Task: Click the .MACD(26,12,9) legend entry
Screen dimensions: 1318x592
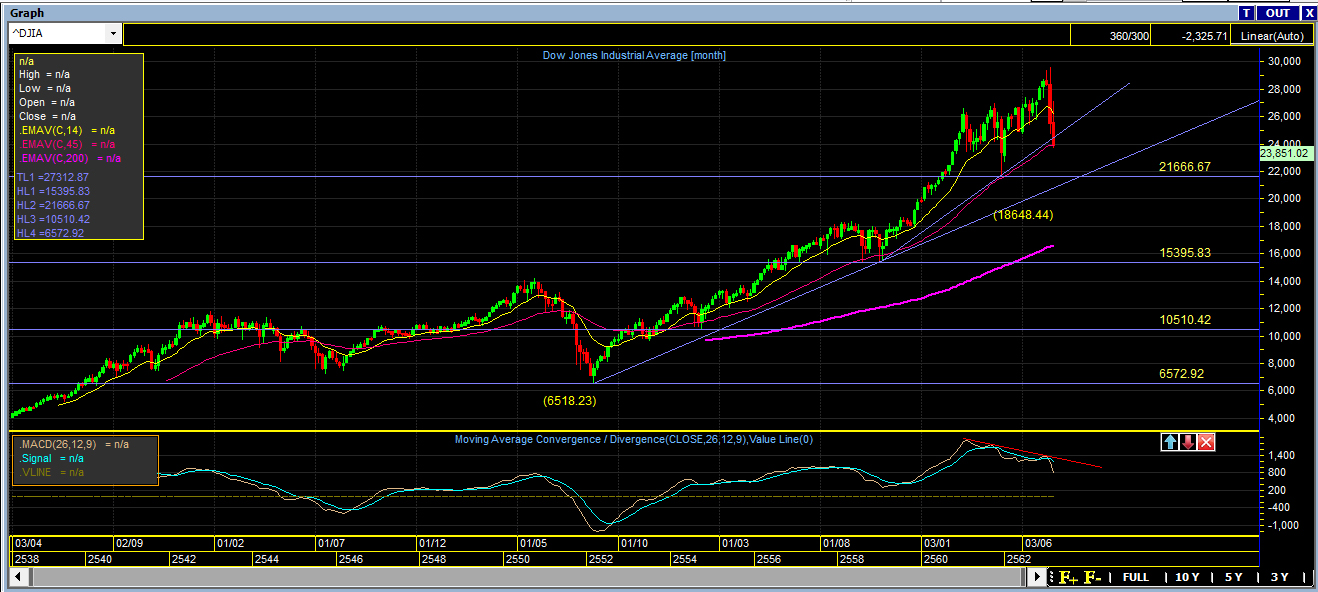Action: click(x=73, y=443)
